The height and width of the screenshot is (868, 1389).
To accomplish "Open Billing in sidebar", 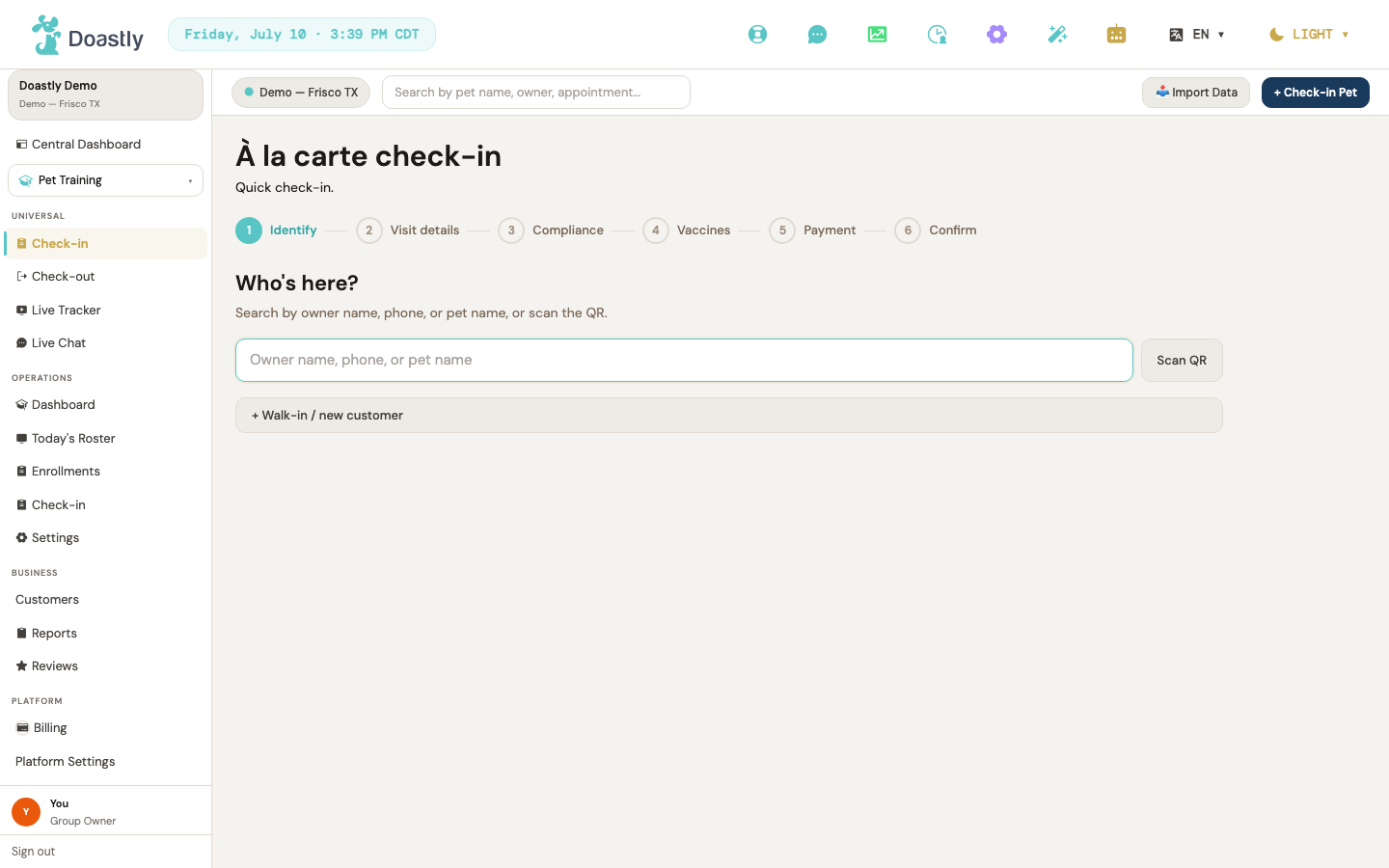I will point(106,727).
